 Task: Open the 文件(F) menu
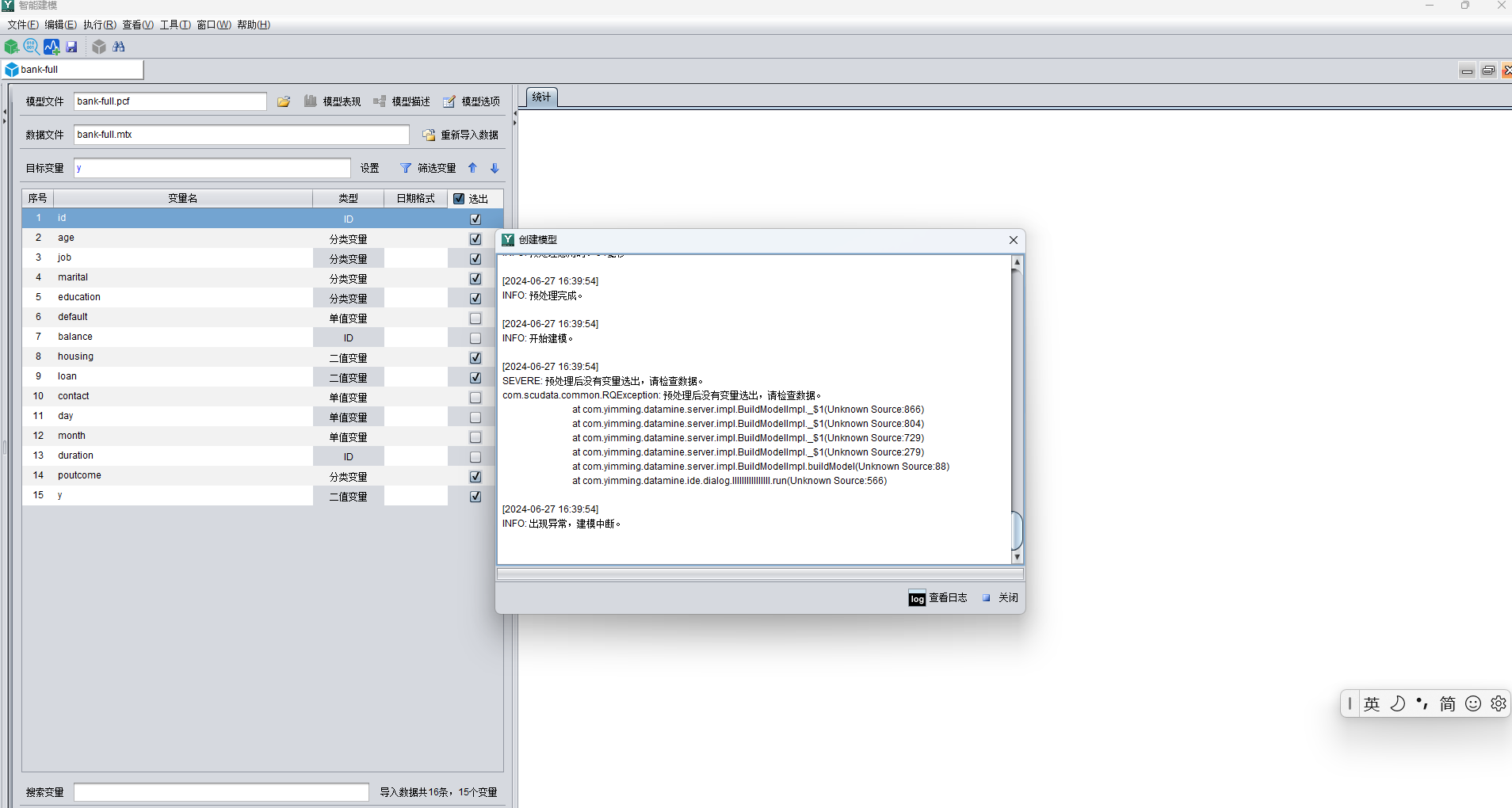tap(23, 25)
